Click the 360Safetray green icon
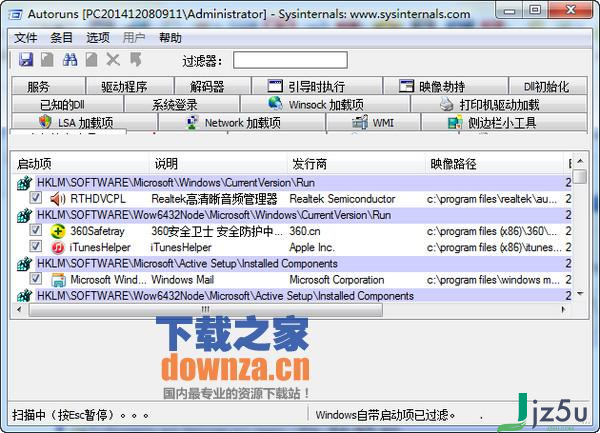 click(58, 231)
